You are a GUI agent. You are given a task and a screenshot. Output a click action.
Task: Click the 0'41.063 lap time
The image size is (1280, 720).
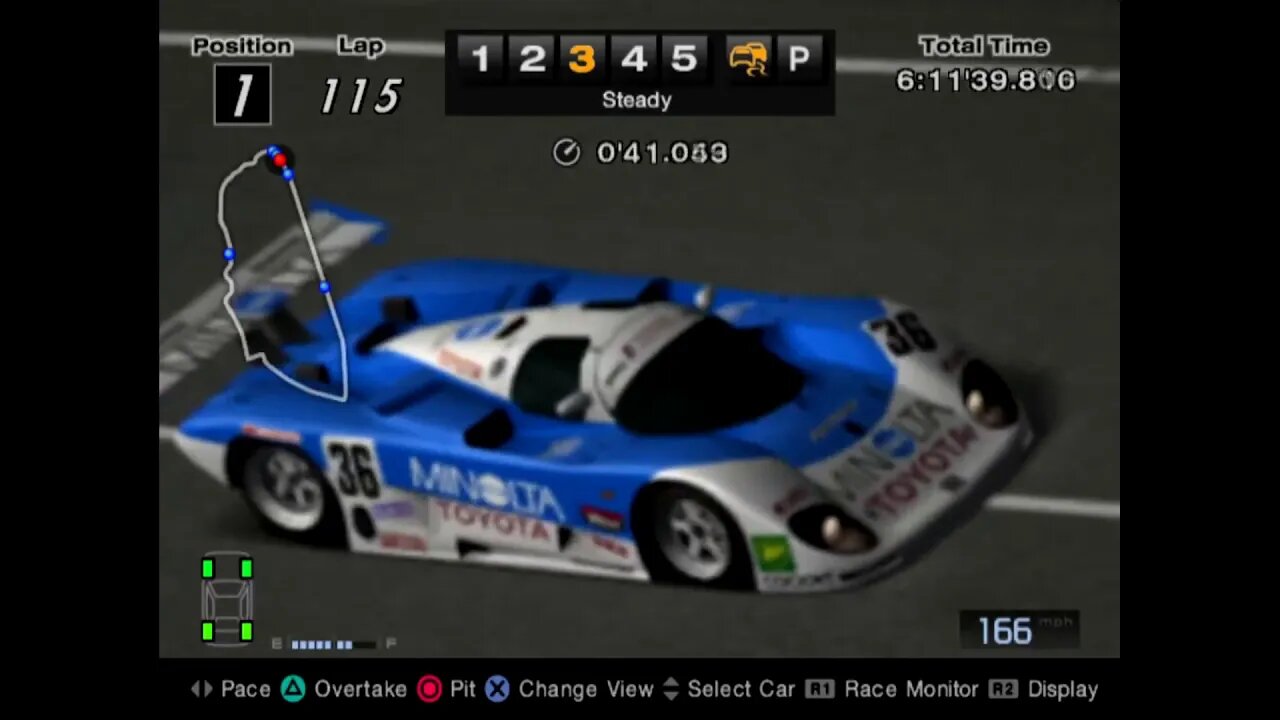[x=662, y=152]
